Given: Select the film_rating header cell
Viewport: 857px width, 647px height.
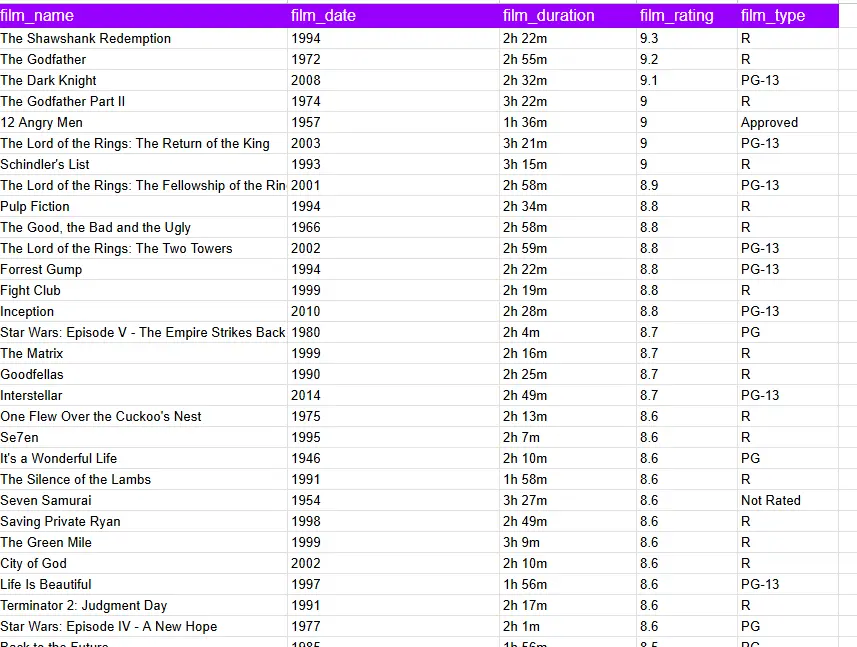Looking at the screenshot, I should [x=687, y=15].
